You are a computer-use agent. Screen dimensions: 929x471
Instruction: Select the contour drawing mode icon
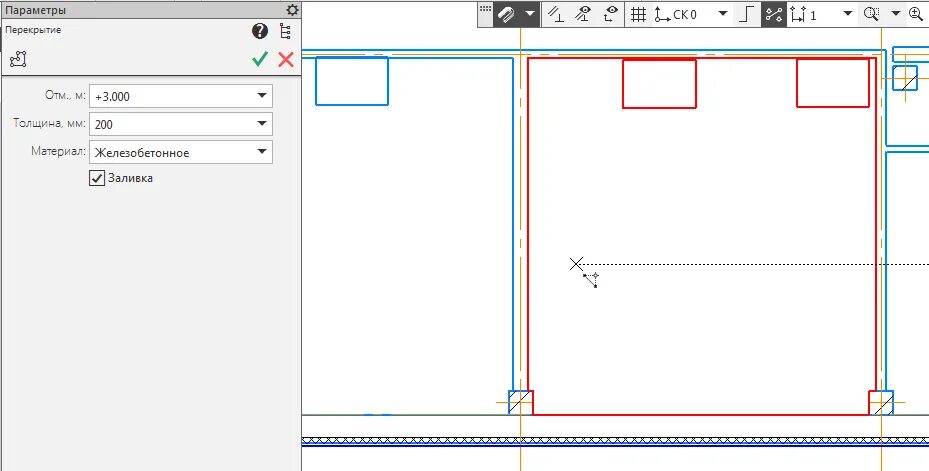tap(18, 59)
